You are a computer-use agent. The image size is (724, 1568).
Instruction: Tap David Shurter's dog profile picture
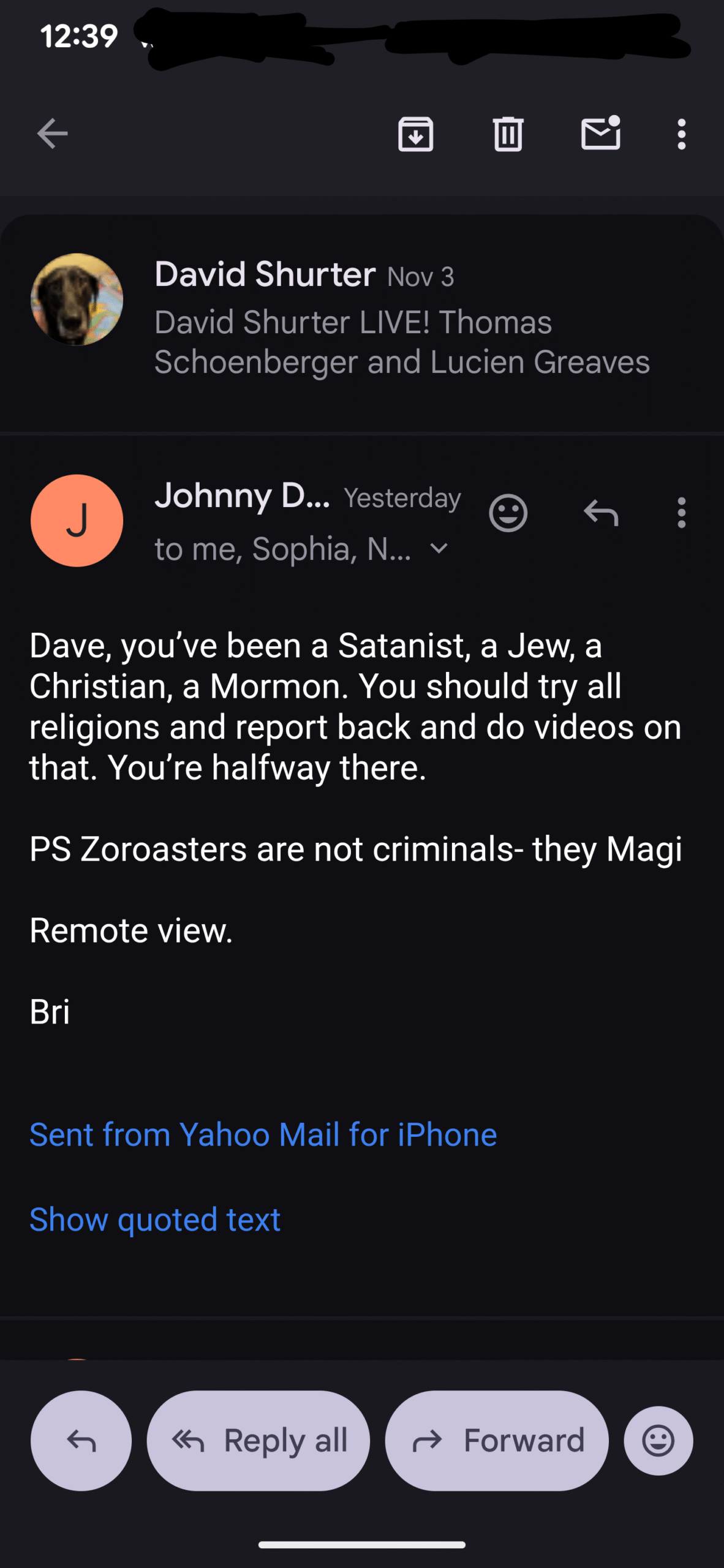77,300
